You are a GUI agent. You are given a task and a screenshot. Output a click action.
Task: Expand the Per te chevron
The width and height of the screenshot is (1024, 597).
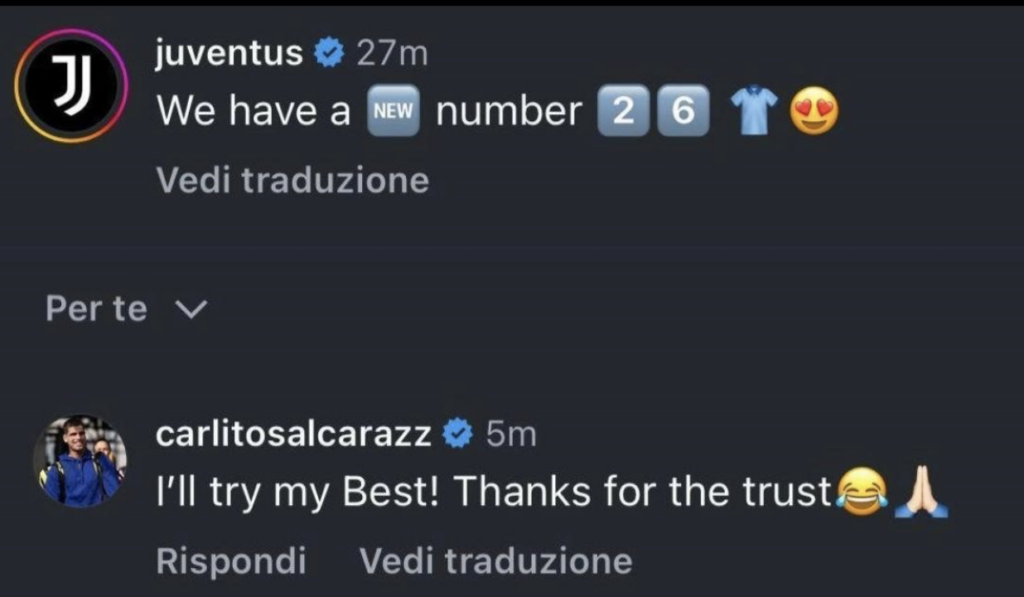(190, 311)
